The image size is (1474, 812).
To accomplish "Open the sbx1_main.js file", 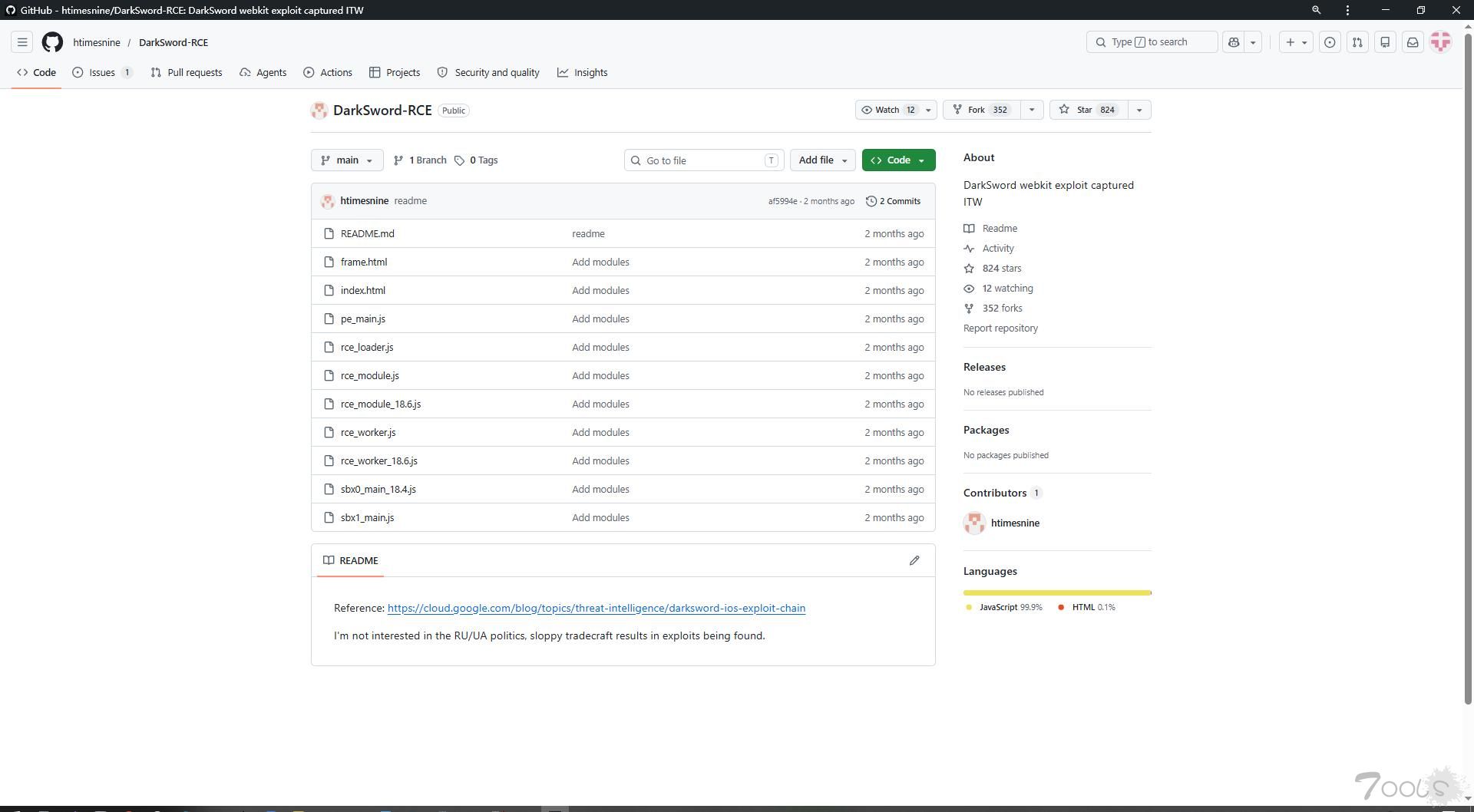I will click(x=368, y=517).
